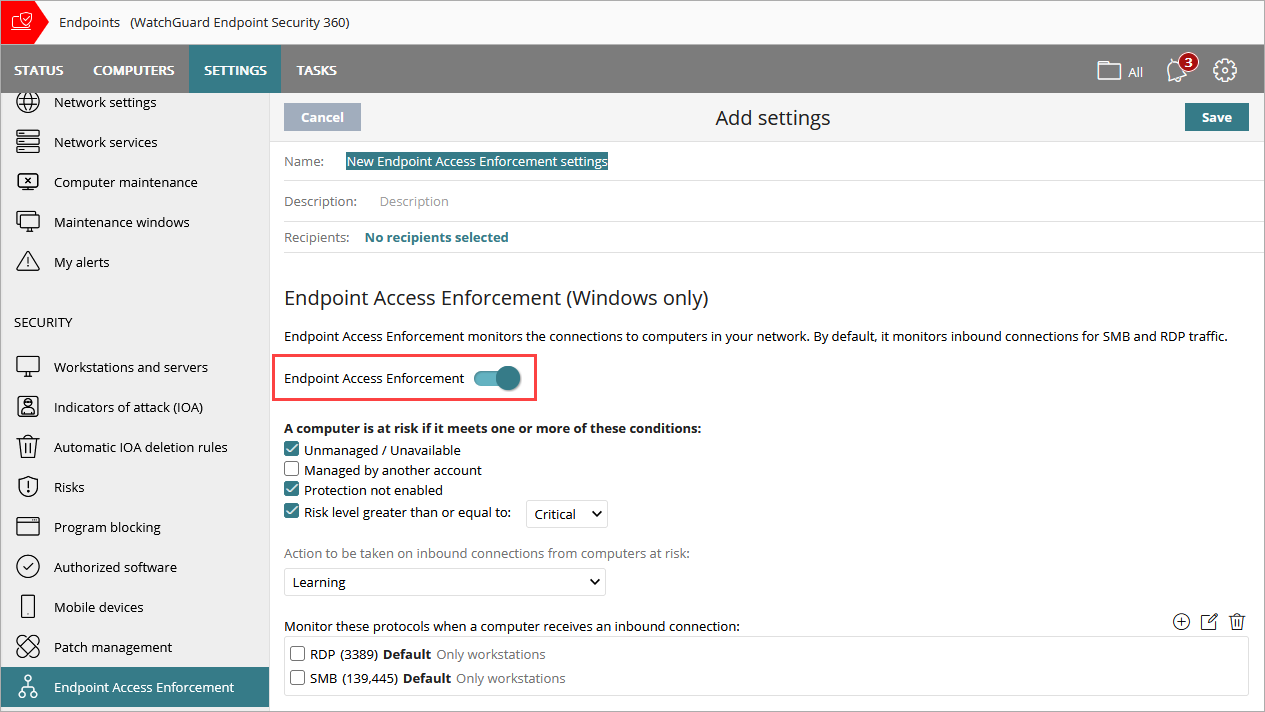Viewport: 1265px width, 712px height.
Task: Check Managed by another account
Action: 291,469
